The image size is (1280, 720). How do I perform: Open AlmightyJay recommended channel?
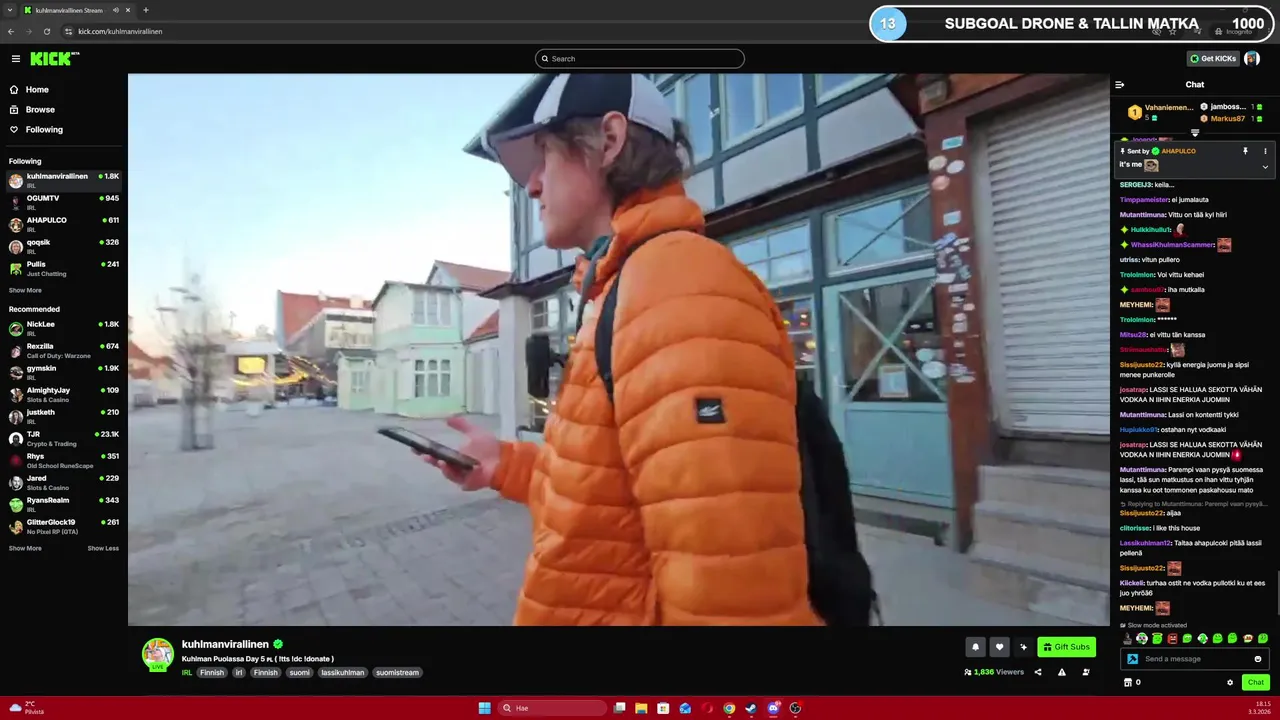coord(63,394)
